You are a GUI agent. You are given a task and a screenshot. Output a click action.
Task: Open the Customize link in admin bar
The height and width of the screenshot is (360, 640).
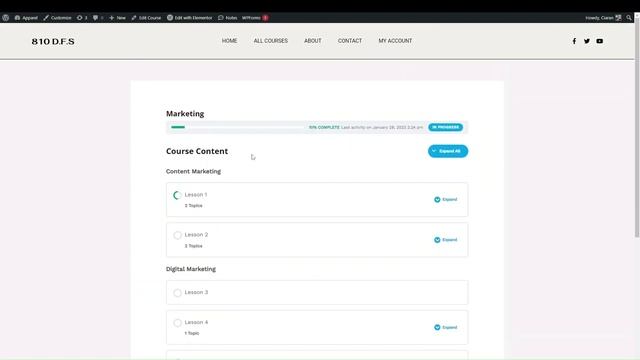click(57, 18)
